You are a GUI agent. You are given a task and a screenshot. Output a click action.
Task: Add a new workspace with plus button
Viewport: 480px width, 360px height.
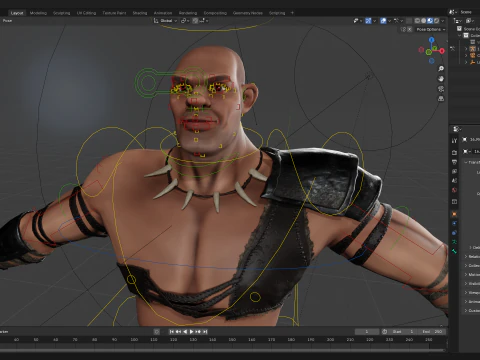(292, 13)
